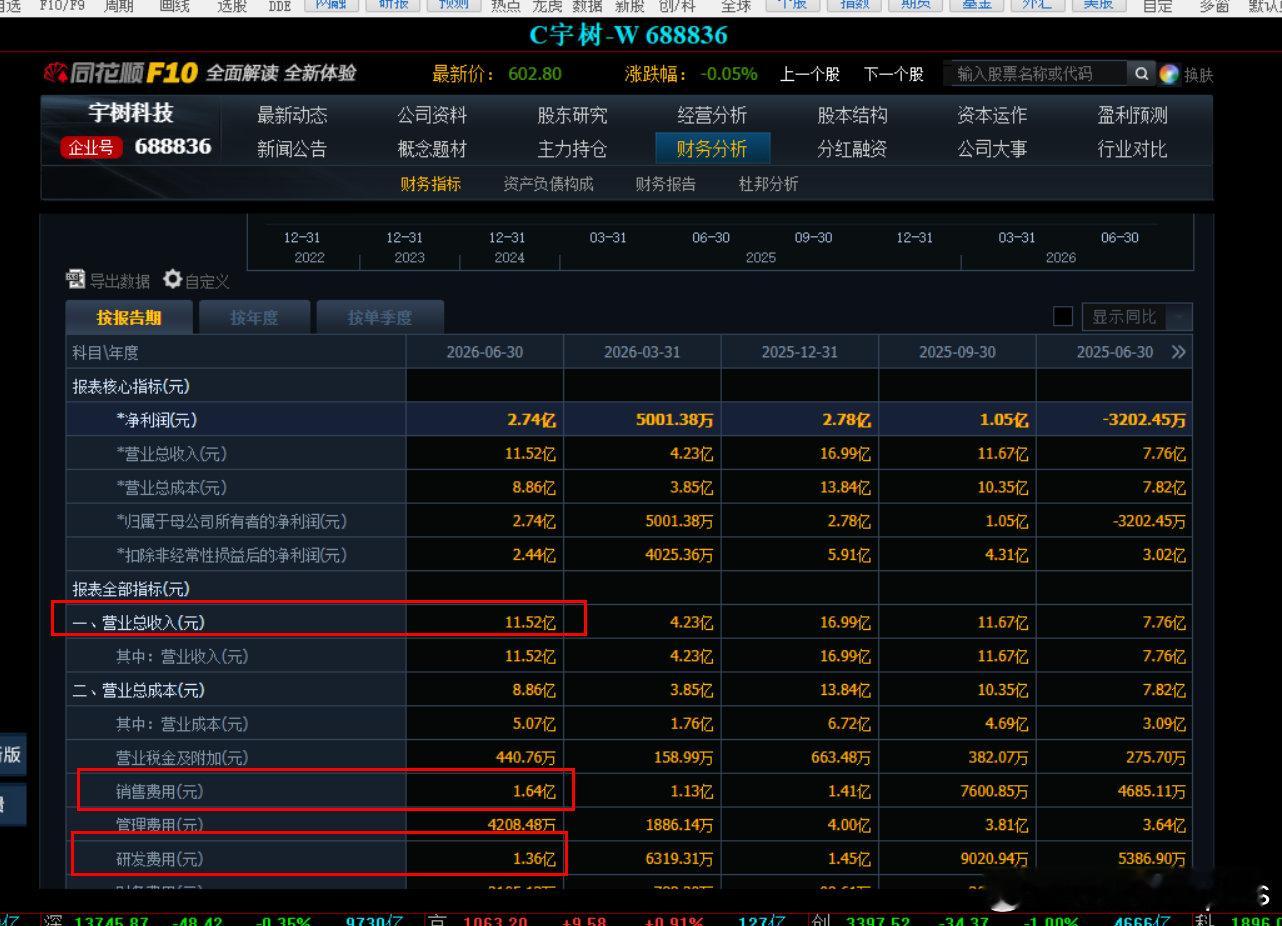Click the 2025-06-30 column header
The height and width of the screenshot is (926, 1282).
click(x=1115, y=352)
